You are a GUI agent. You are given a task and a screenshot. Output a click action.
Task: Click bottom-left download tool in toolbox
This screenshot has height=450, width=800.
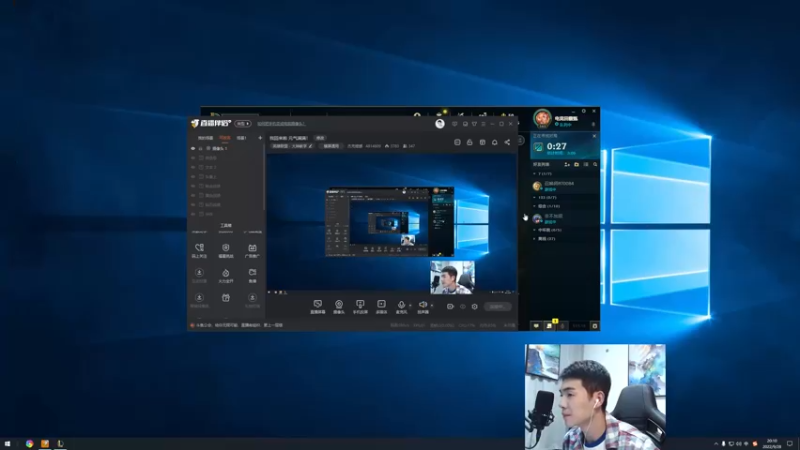[x=199, y=298]
